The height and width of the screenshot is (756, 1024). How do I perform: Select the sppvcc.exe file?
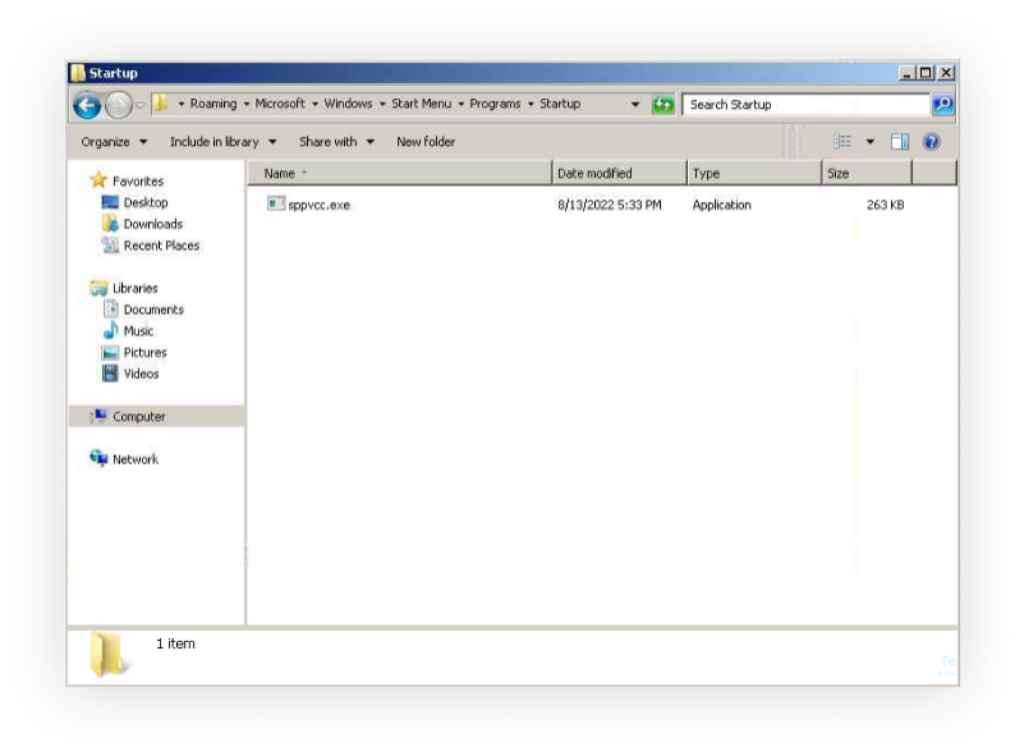[x=319, y=205]
